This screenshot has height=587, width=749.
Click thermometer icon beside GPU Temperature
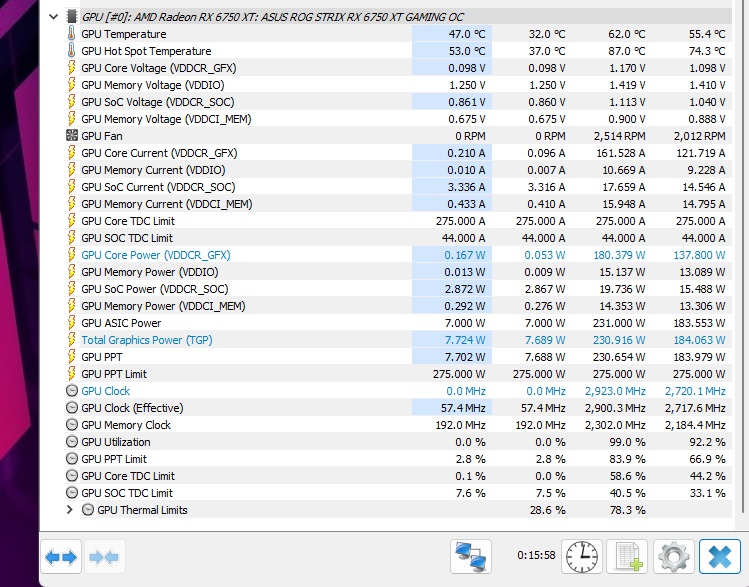71,33
